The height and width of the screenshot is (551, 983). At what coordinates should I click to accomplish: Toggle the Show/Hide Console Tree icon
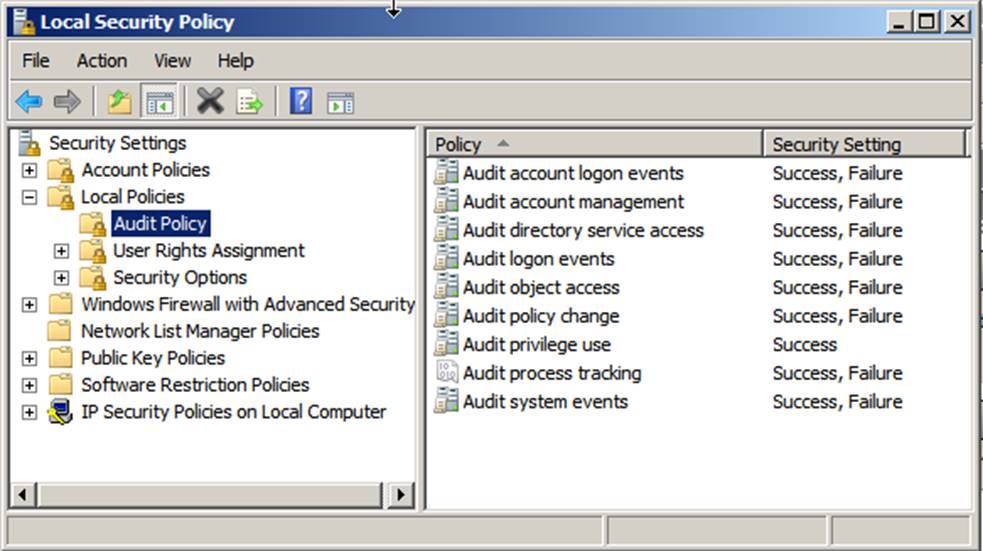(159, 101)
